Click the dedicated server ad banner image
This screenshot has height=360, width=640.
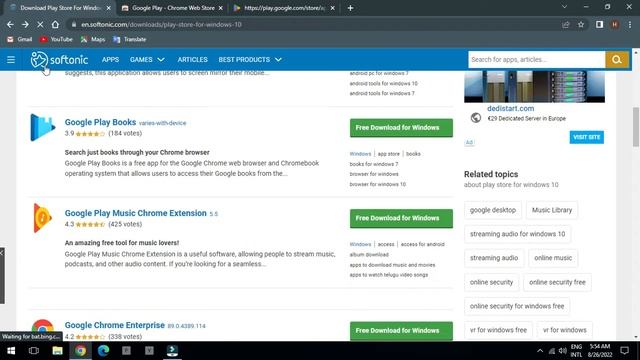tap(534, 87)
